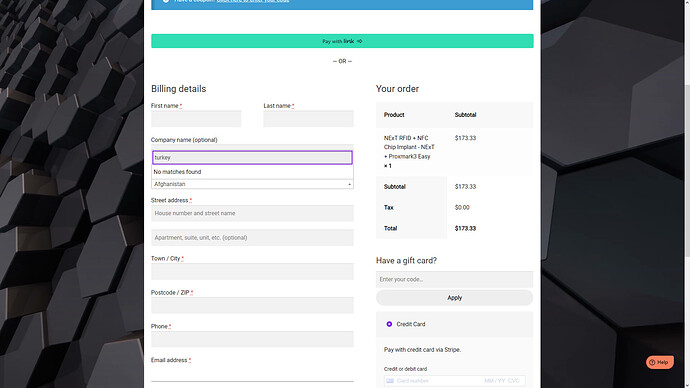Click the country search box containing turkey

point(252,157)
